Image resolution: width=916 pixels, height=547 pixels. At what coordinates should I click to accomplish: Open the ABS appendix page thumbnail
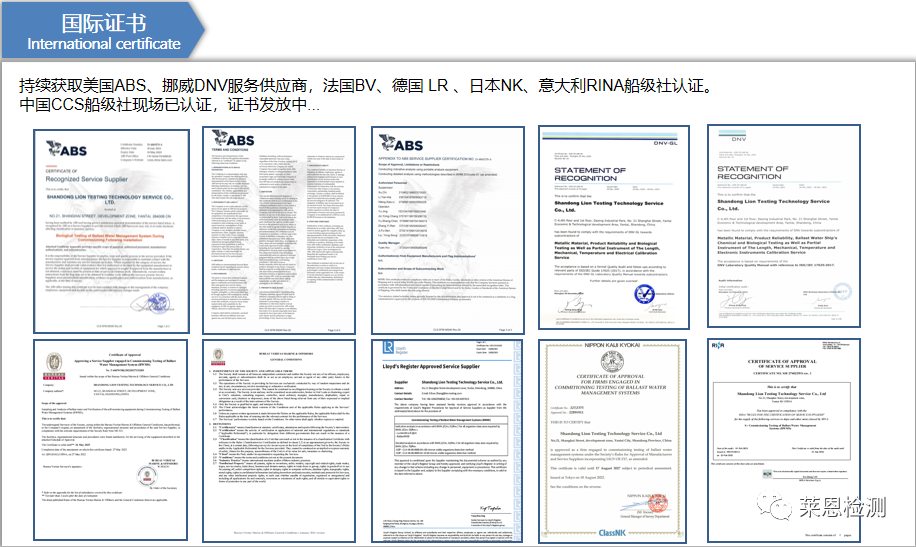coord(447,230)
